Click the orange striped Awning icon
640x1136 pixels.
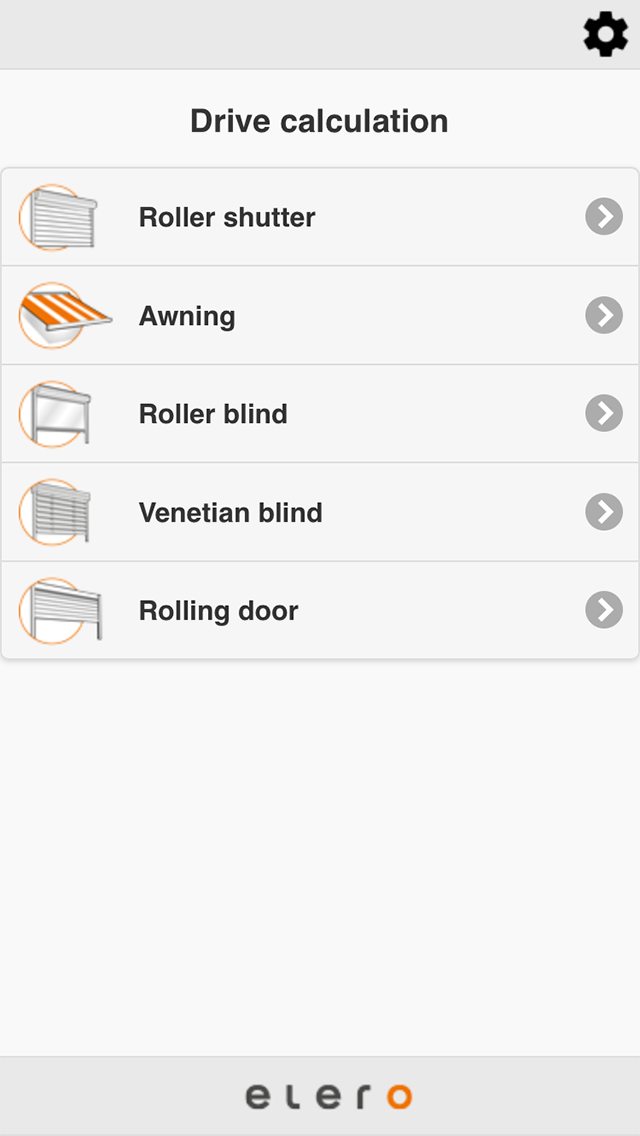tap(65, 315)
